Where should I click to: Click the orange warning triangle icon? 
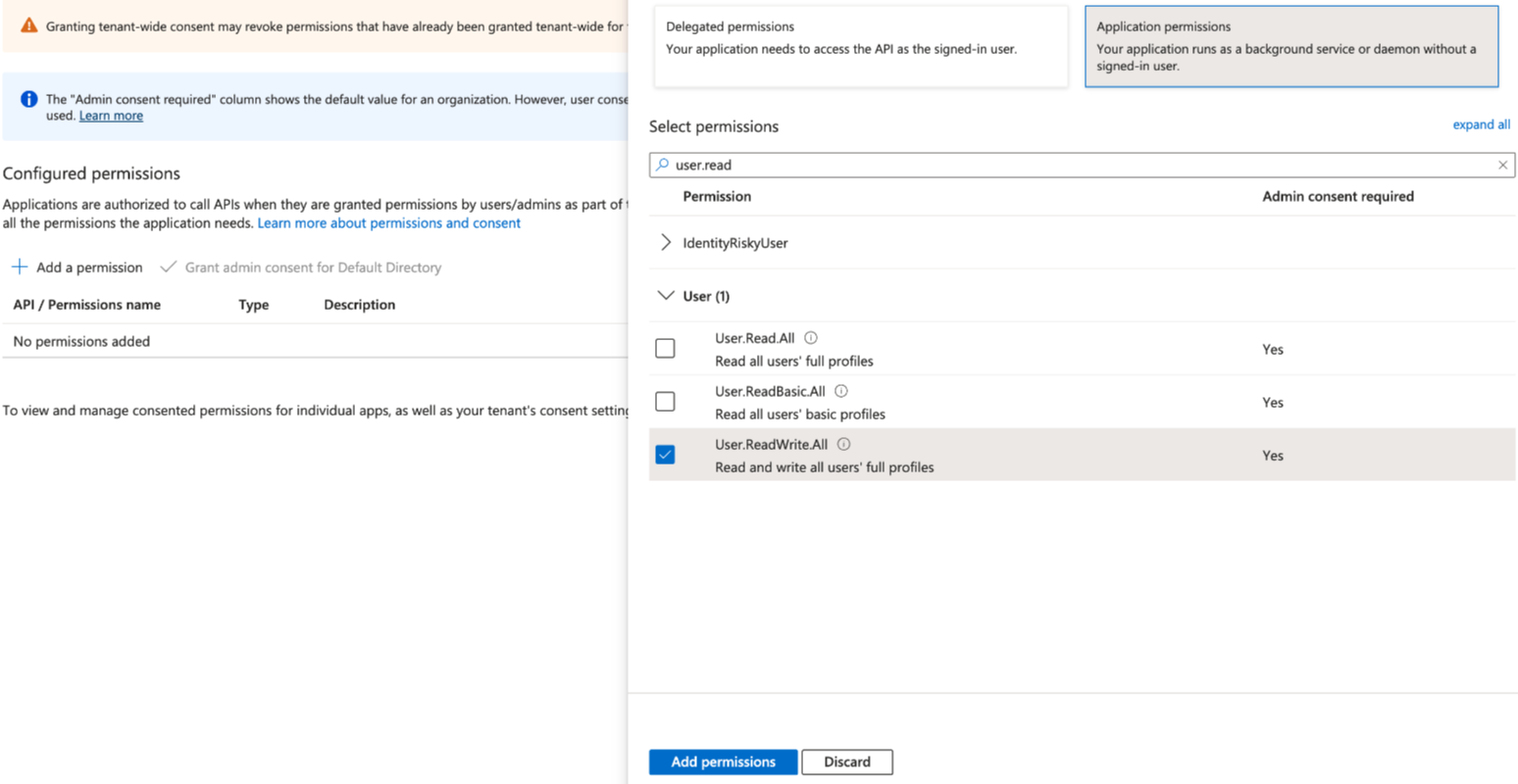pyautogui.click(x=29, y=25)
